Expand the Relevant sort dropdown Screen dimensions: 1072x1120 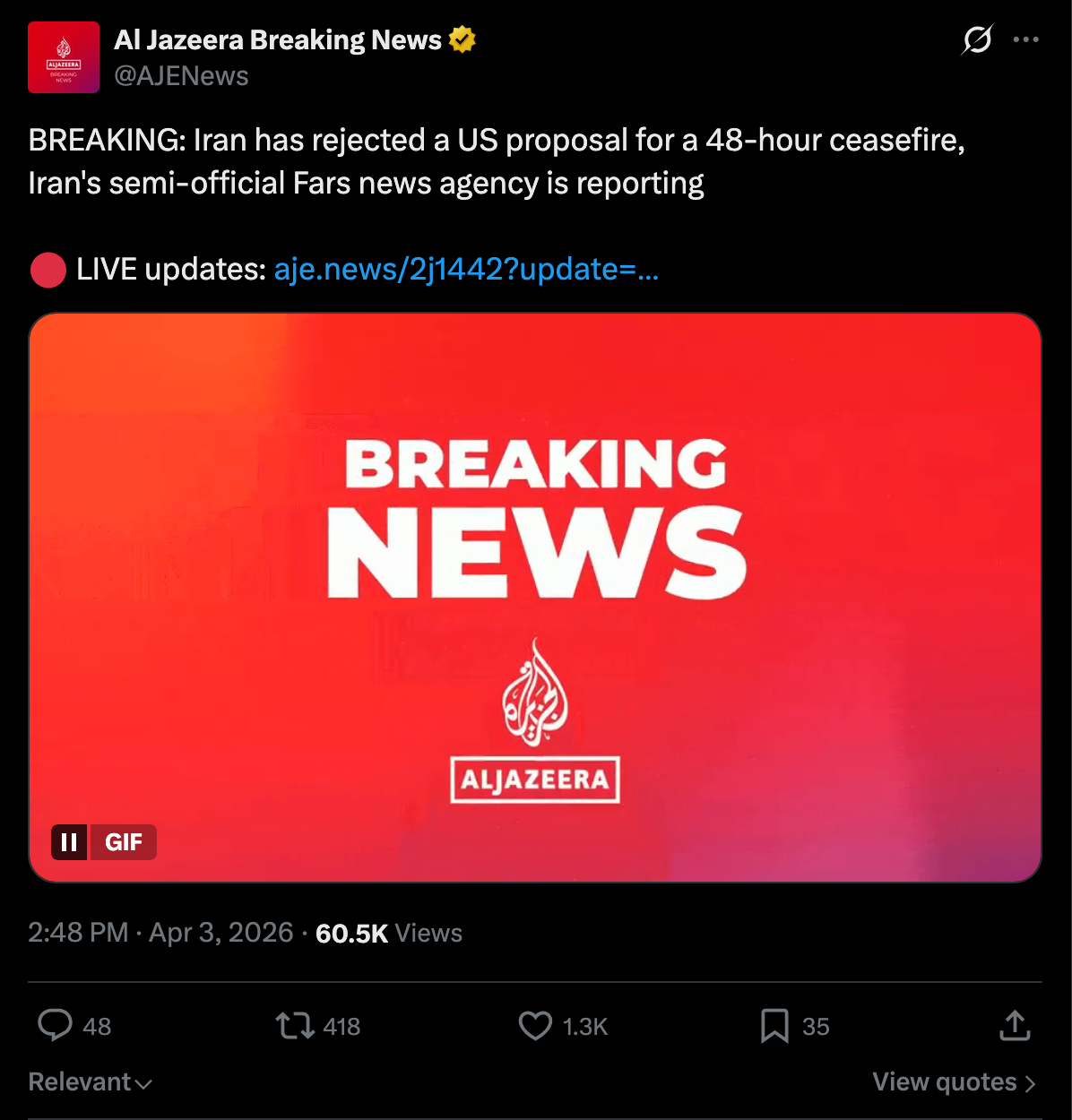click(90, 1082)
